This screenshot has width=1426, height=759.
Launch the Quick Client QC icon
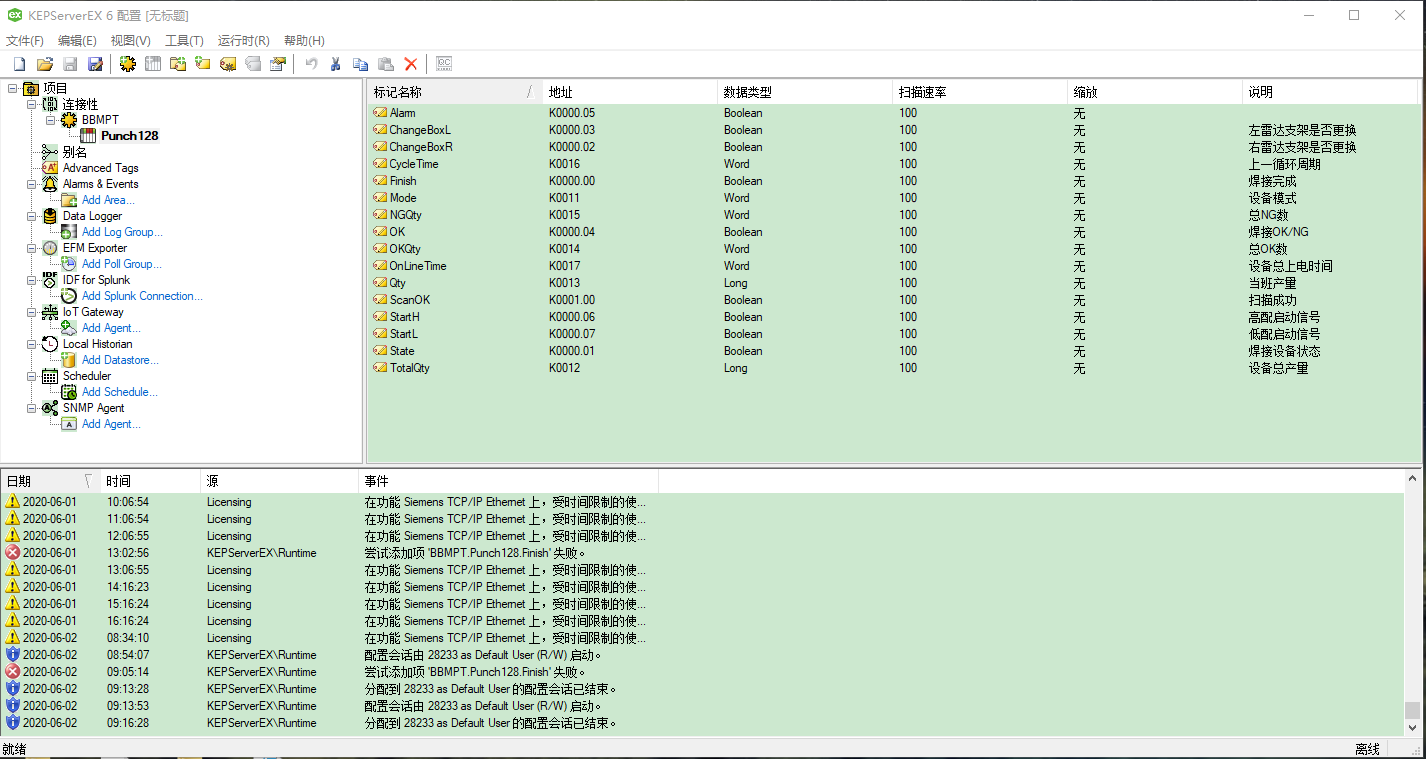tap(445, 64)
